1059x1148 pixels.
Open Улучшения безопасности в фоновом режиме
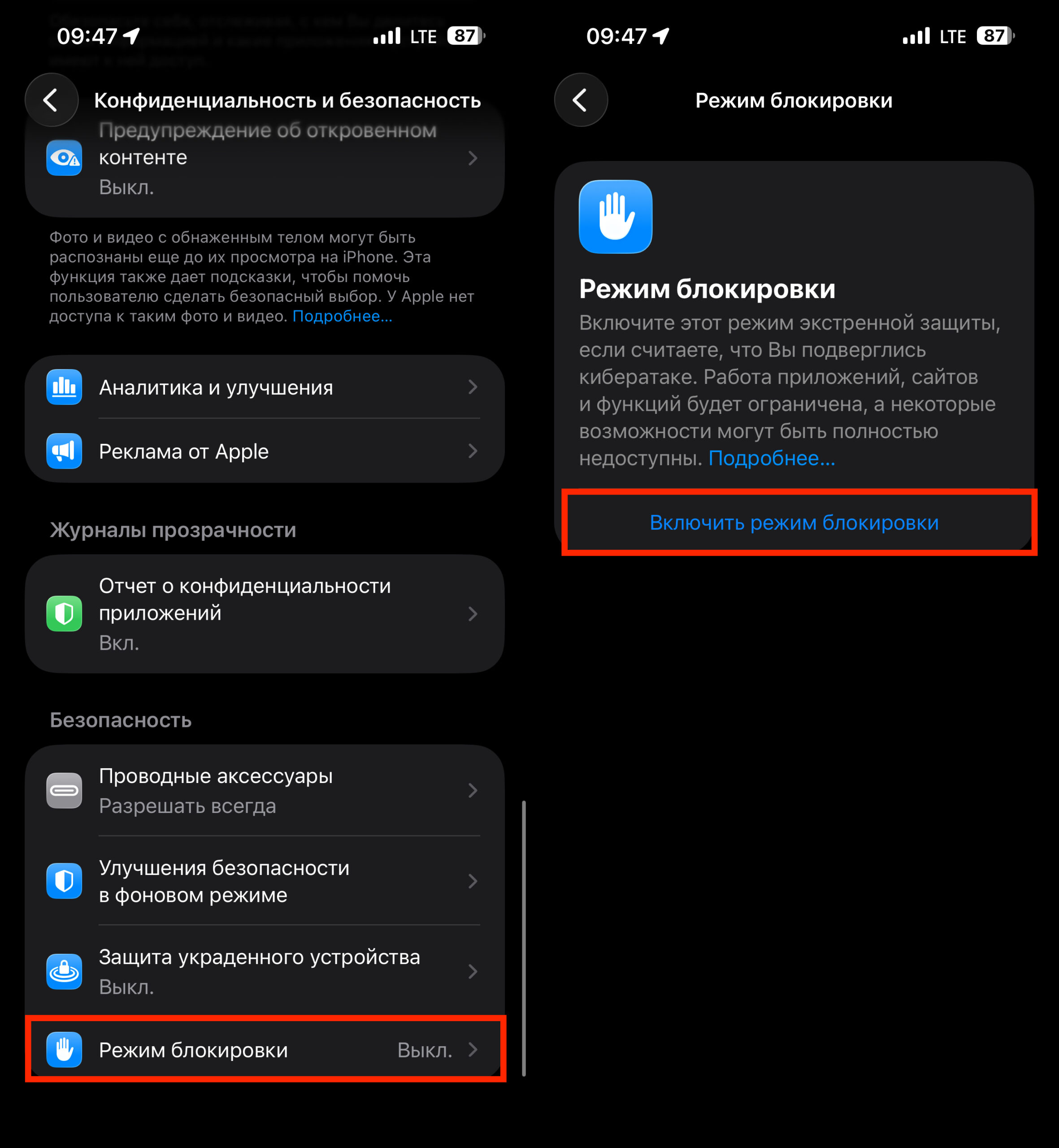pyautogui.click(x=265, y=881)
